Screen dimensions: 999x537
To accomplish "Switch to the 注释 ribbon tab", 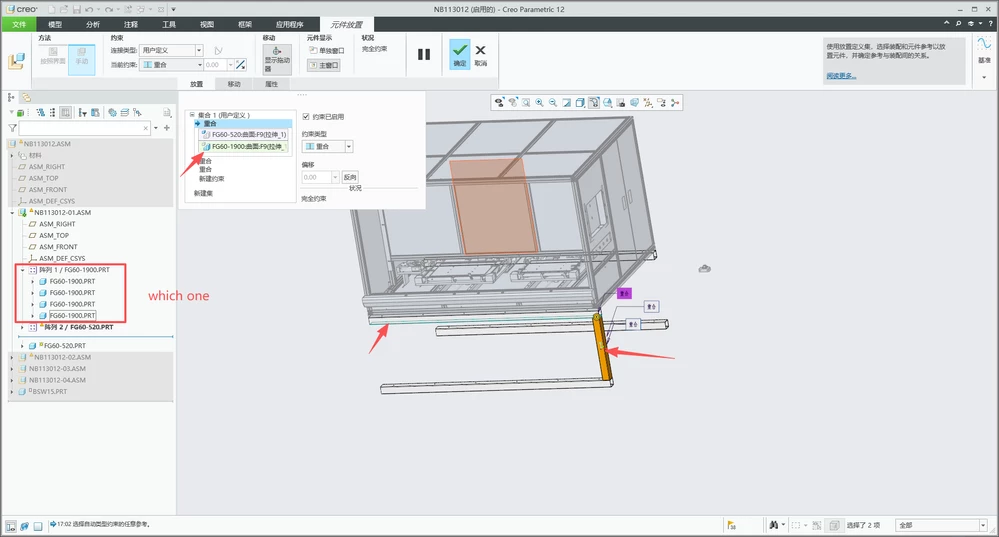I will point(131,24).
